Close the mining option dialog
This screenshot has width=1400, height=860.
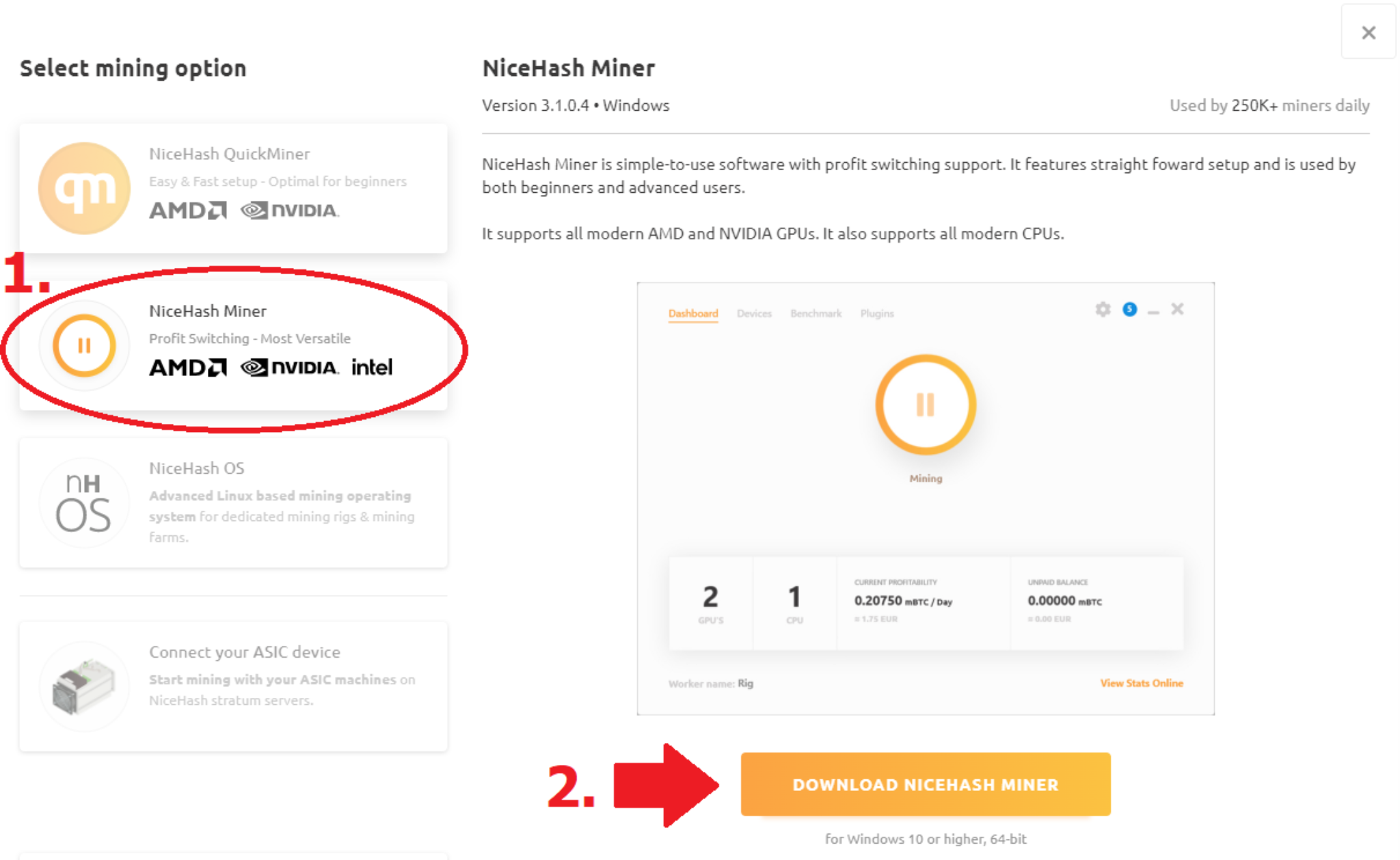pyautogui.click(x=1369, y=32)
